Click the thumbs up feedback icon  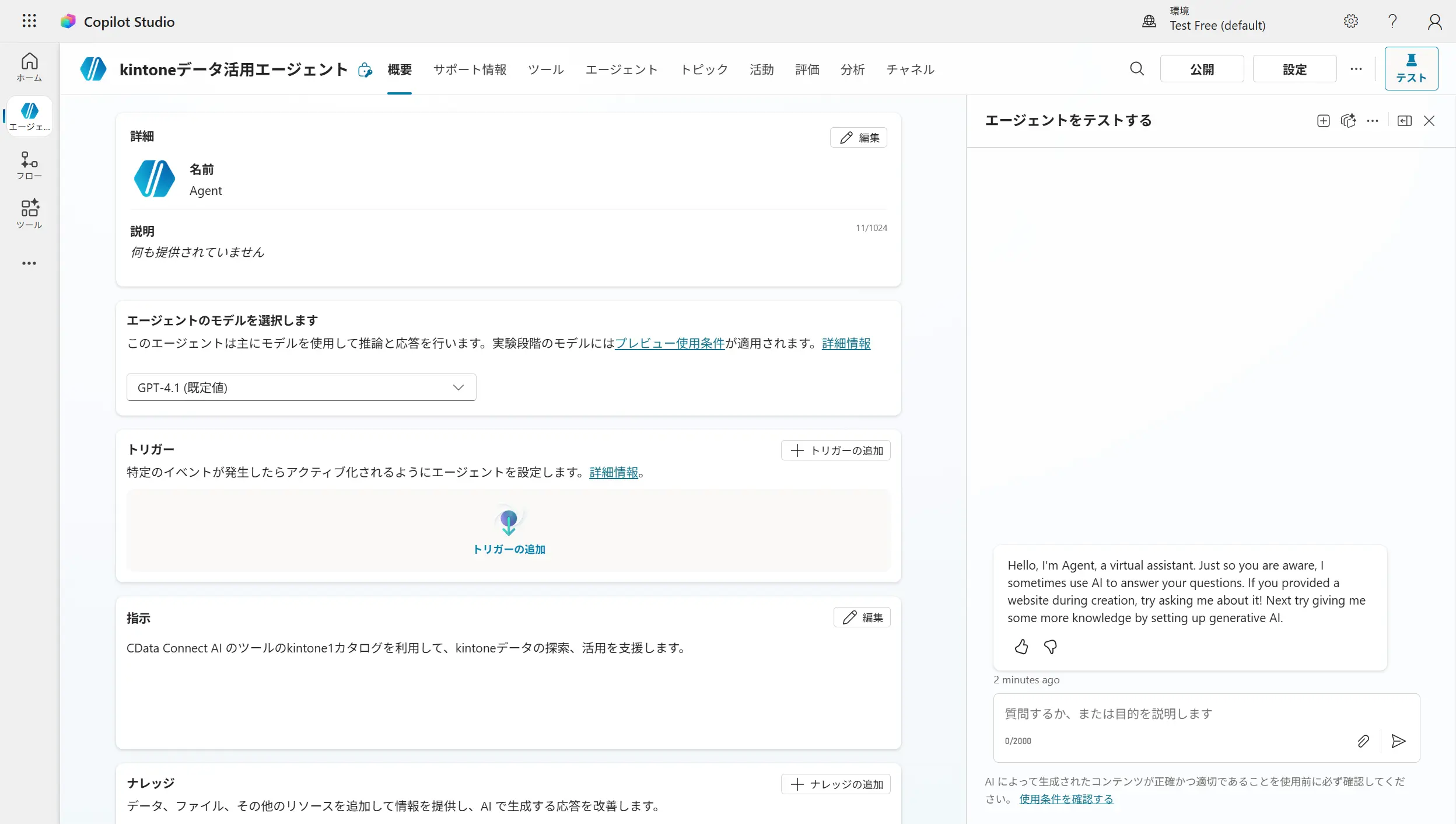pyautogui.click(x=1021, y=647)
